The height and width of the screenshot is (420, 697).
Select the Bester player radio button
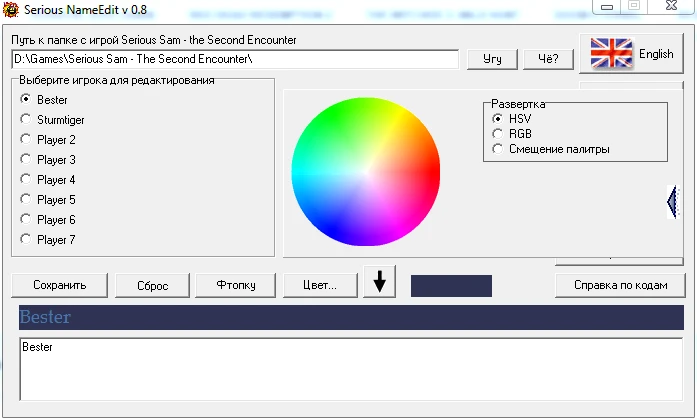pos(26,100)
